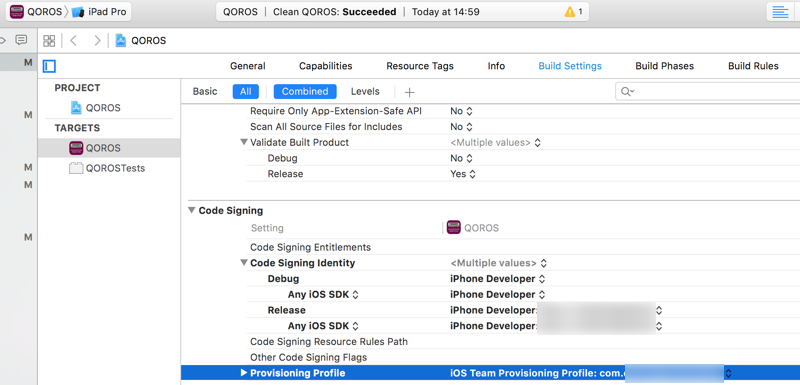Click the yellow warning triangle indicator
This screenshot has width=800, height=385.
pyautogui.click(x=570, y=12)
